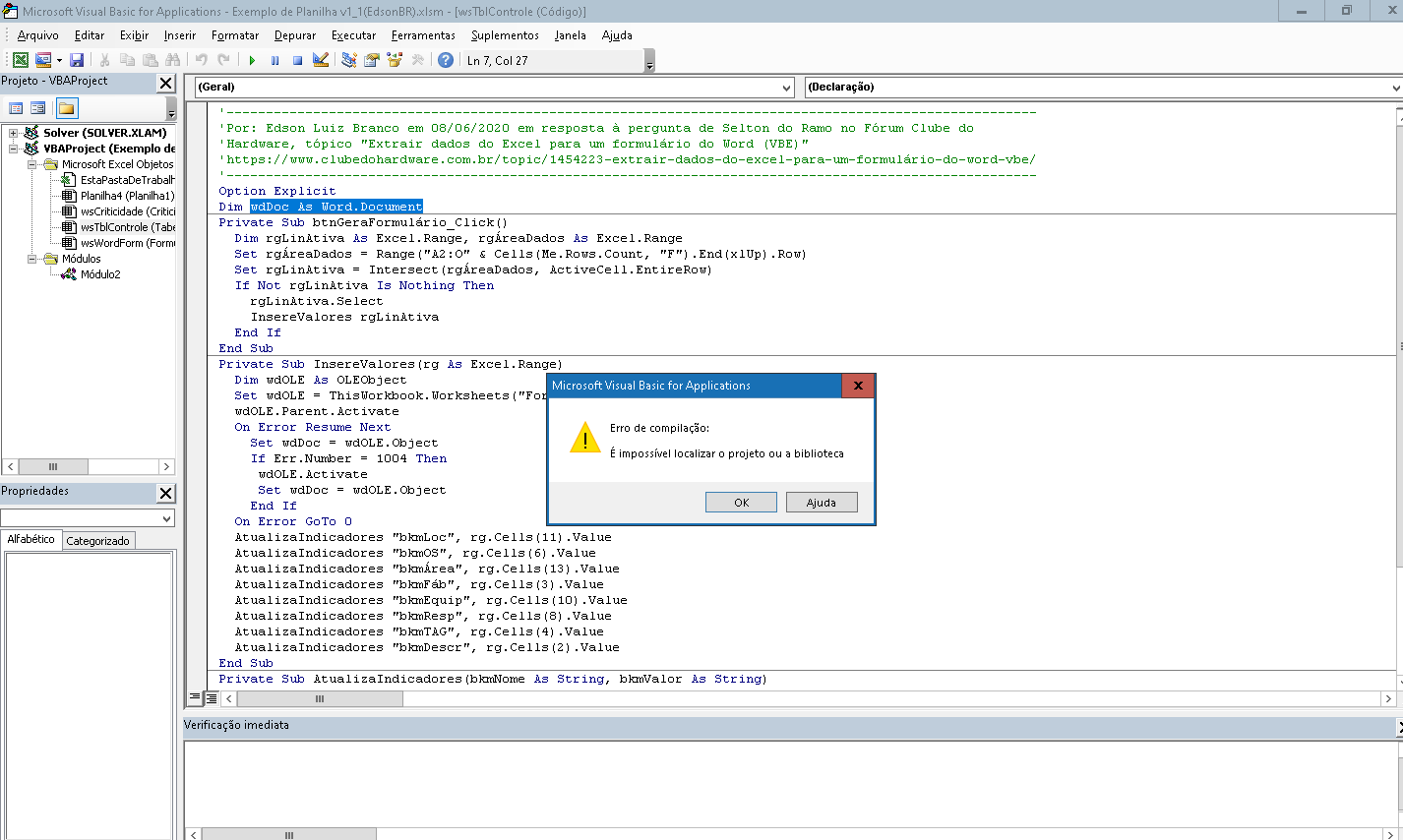Click the toolbar options overflow arrow

coord(649,63)
